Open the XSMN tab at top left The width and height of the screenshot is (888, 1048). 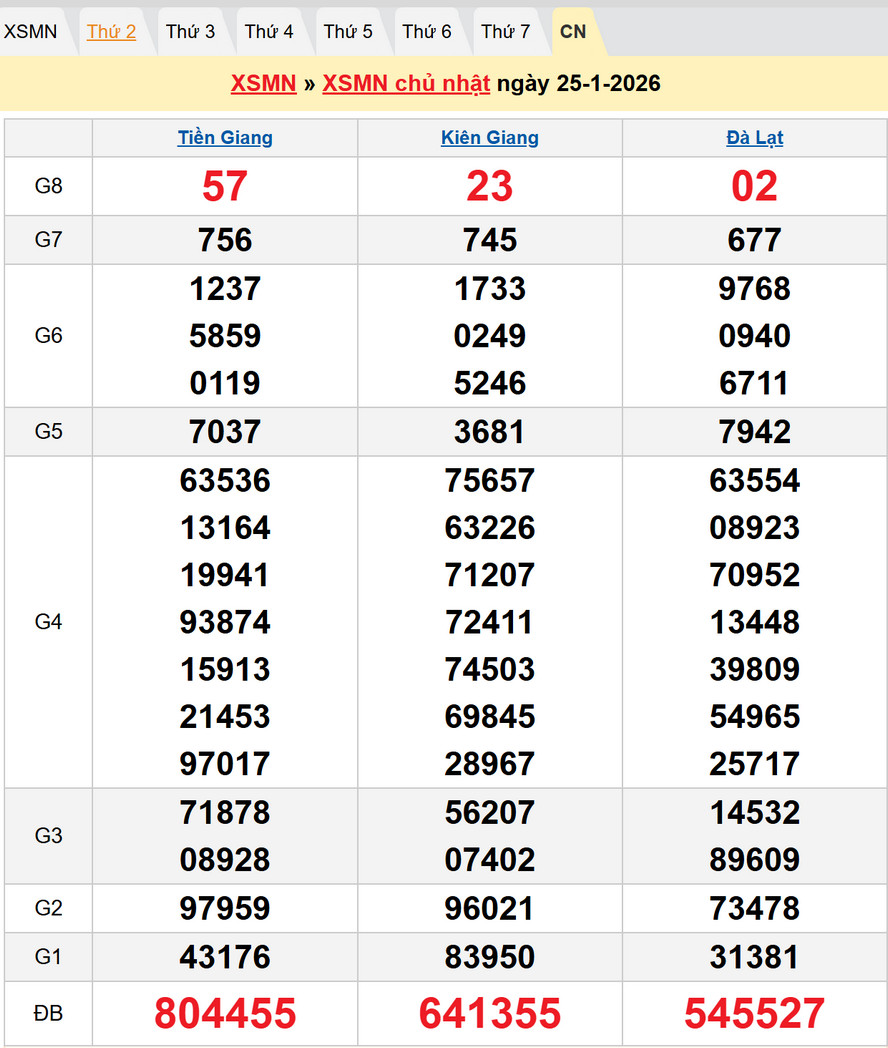coord(31,32)
